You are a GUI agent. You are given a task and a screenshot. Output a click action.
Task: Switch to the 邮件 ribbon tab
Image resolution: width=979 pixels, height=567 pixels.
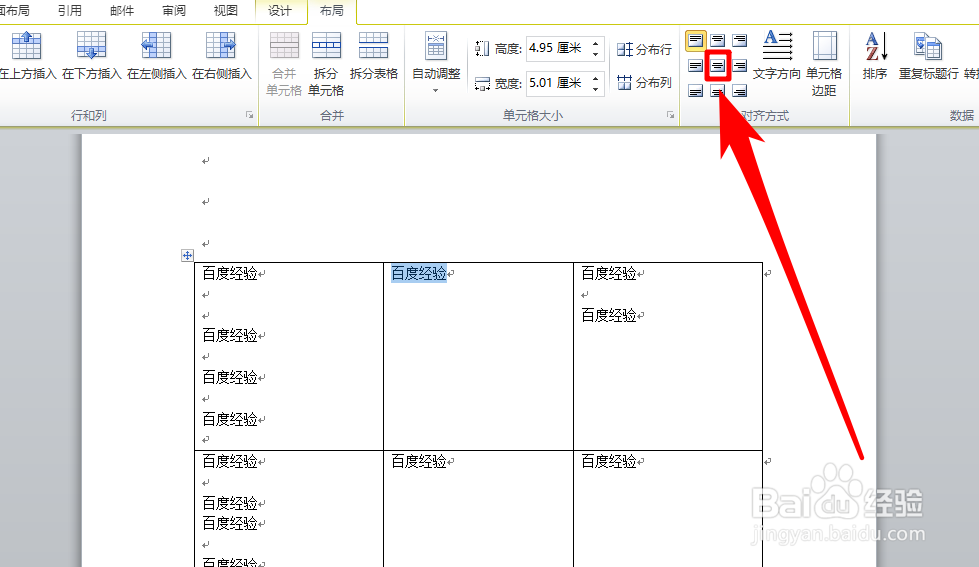[121, 11]
